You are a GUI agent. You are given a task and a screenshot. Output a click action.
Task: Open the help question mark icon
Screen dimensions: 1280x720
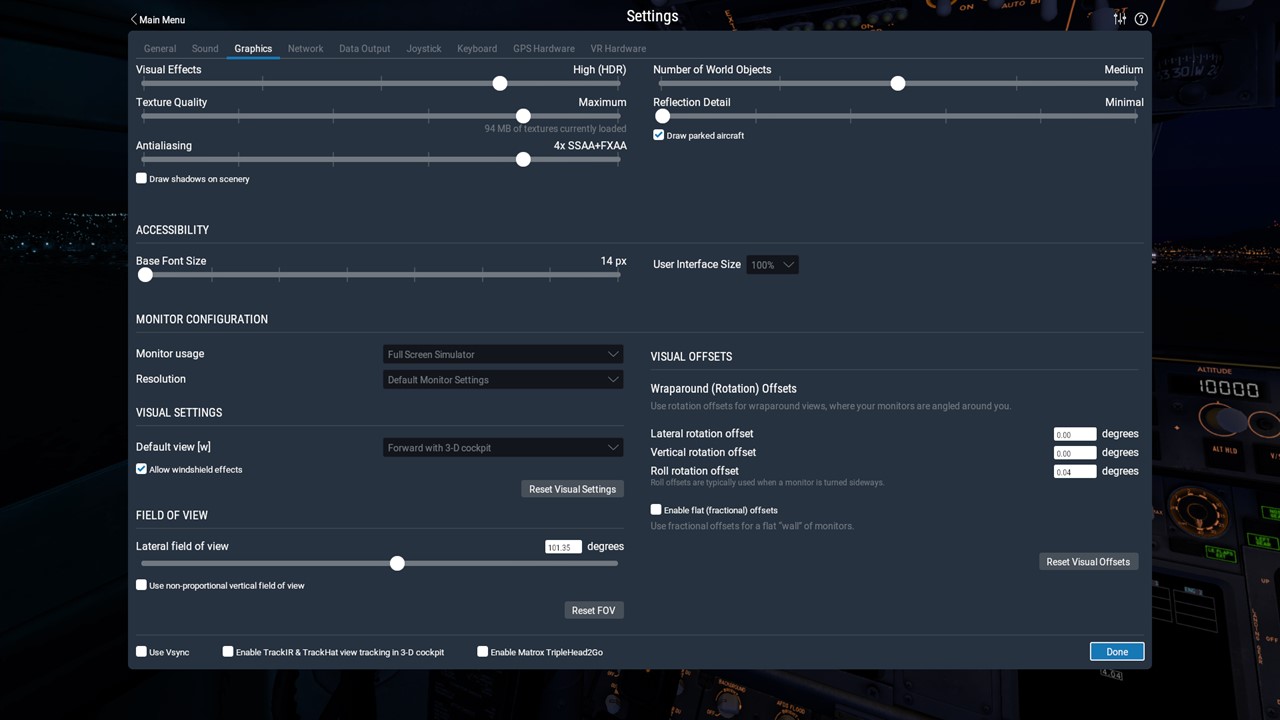click(1141, 18)
